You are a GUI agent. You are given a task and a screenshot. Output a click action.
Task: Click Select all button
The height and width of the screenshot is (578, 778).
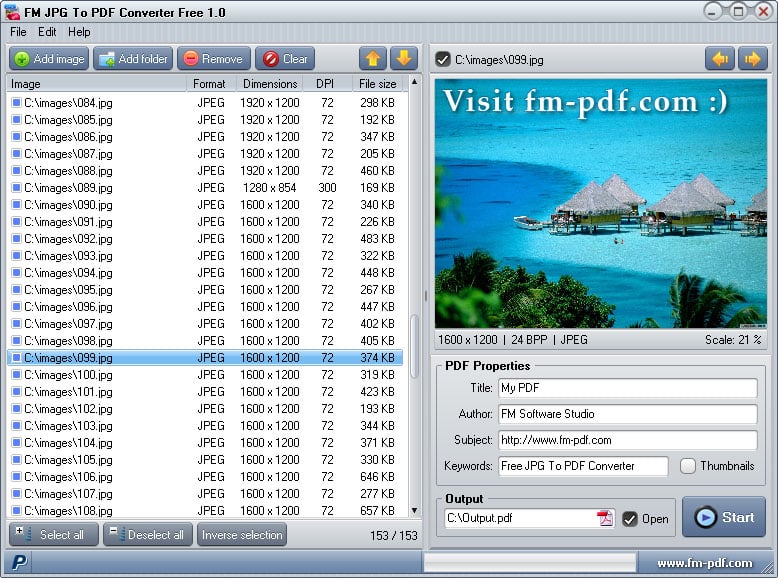[x=54, y=535]
